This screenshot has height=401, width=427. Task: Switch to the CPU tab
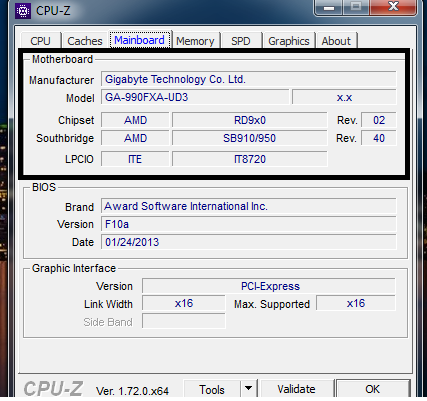coord(40,41)
